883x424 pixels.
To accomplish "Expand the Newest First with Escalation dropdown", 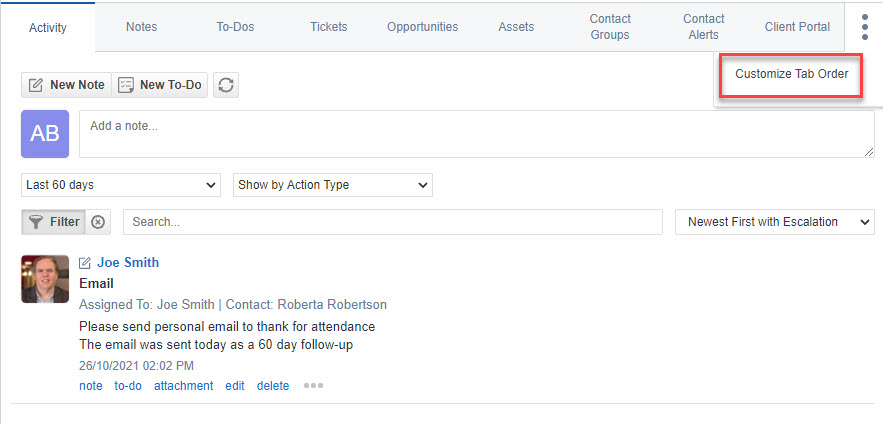I will (775, 222).
